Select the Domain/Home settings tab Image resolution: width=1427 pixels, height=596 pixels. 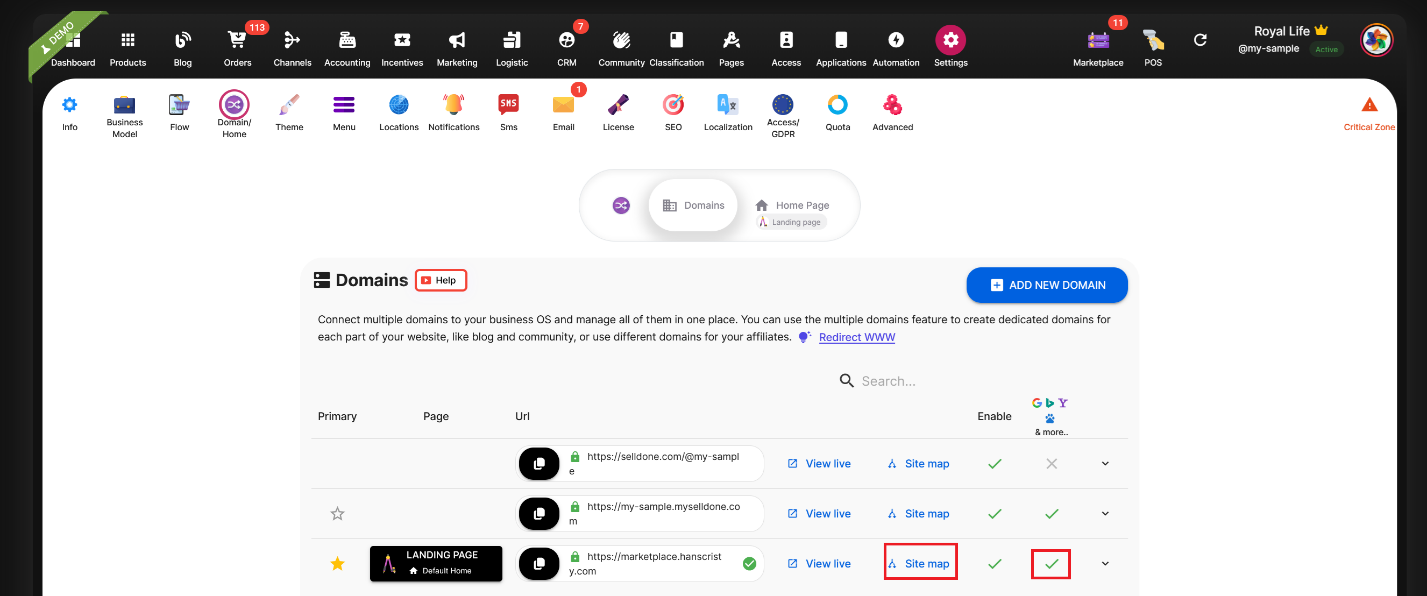tap(234, 115)
